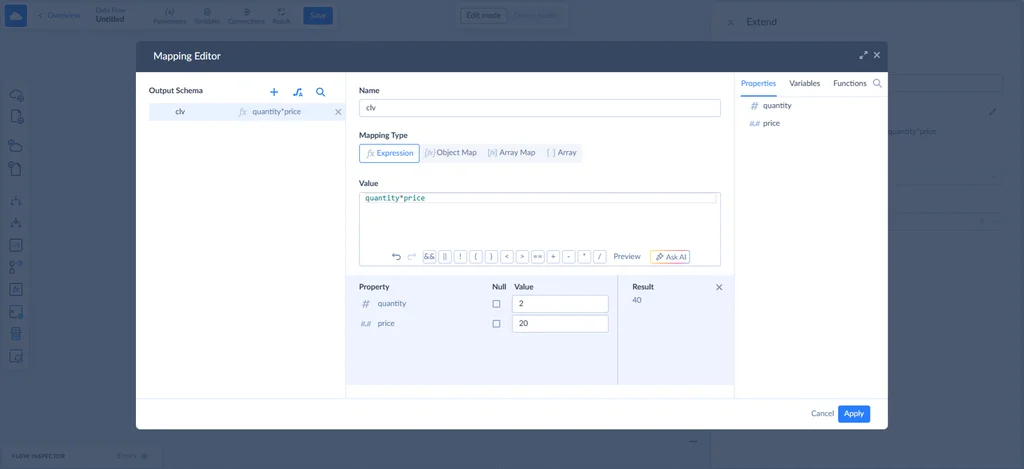Viewport: 1024px width, 469px height.
Task: Choose the Array mapping type
Action: 562,153
